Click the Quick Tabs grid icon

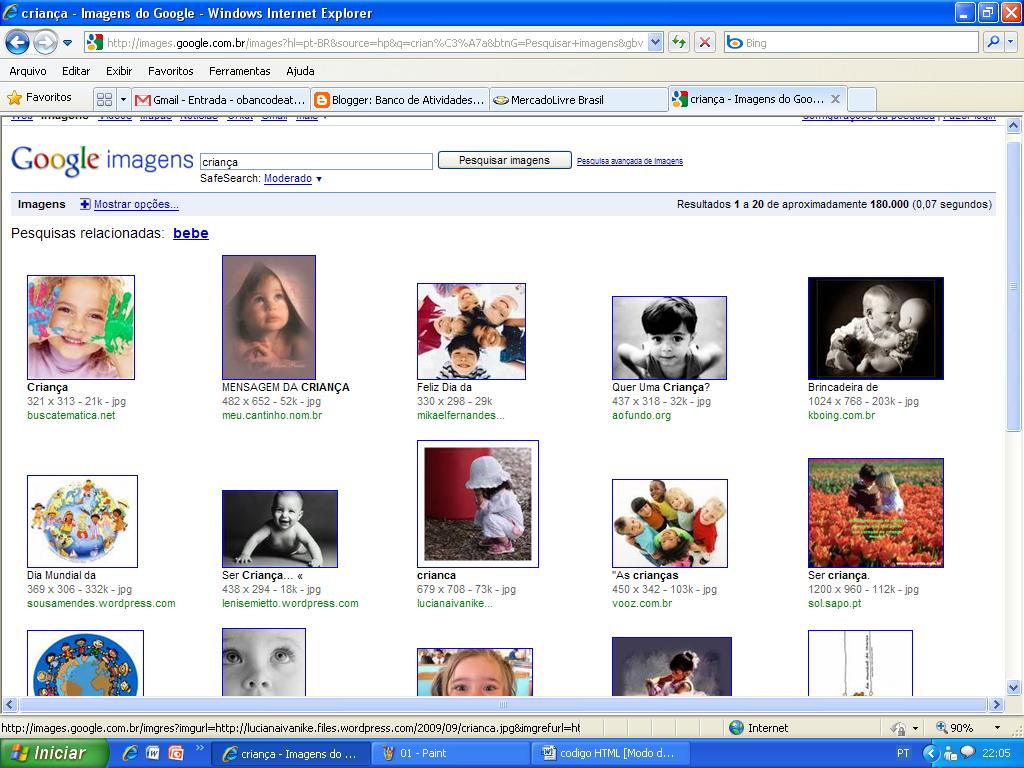pyautogui.click(x=104, y=99)
